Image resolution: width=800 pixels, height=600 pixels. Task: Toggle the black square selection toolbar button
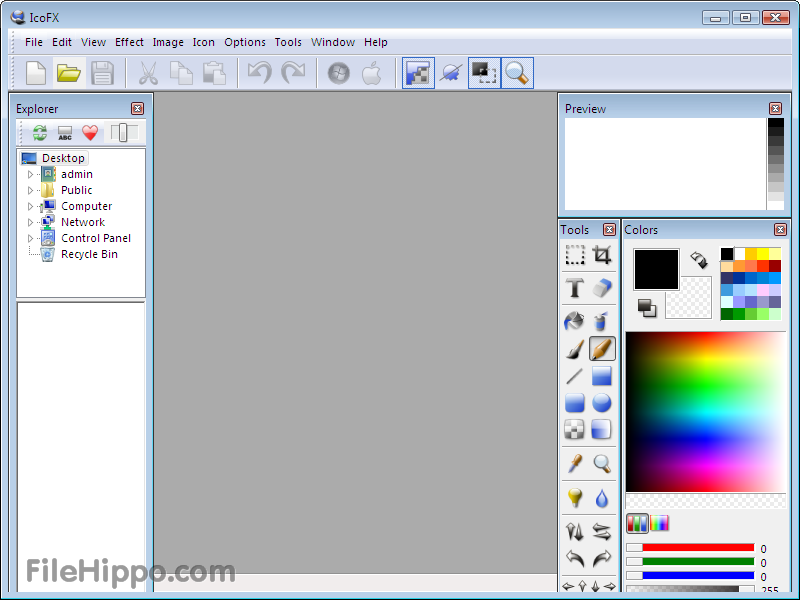(x=484, y=73)
